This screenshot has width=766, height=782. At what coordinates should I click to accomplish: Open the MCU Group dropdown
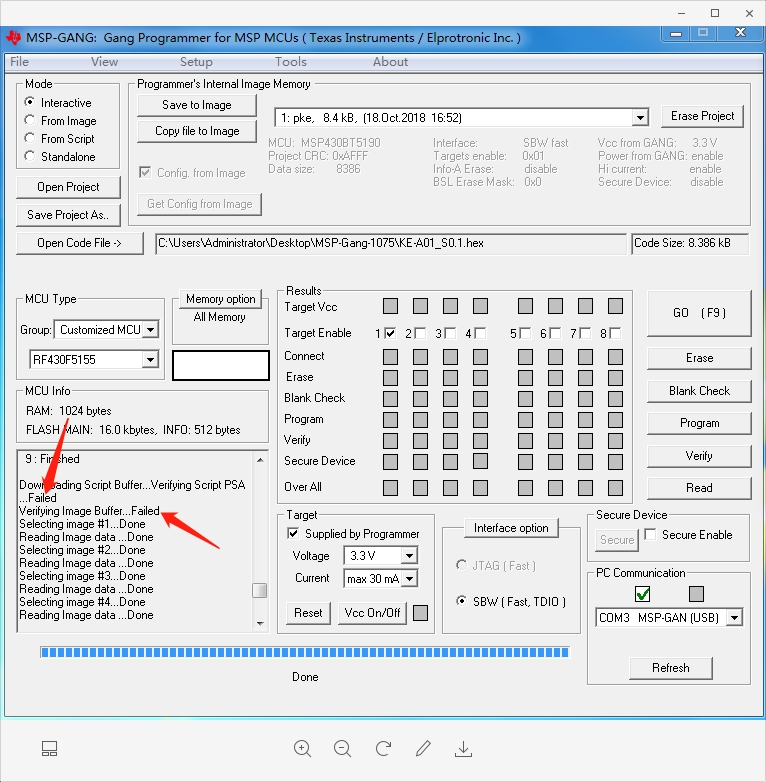pos(150,329)
